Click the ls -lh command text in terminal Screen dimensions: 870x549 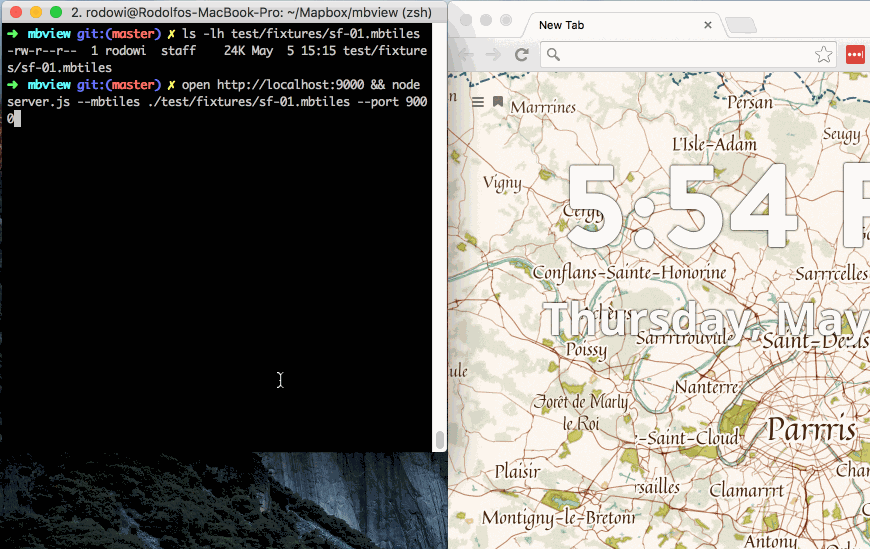[301, 33]
